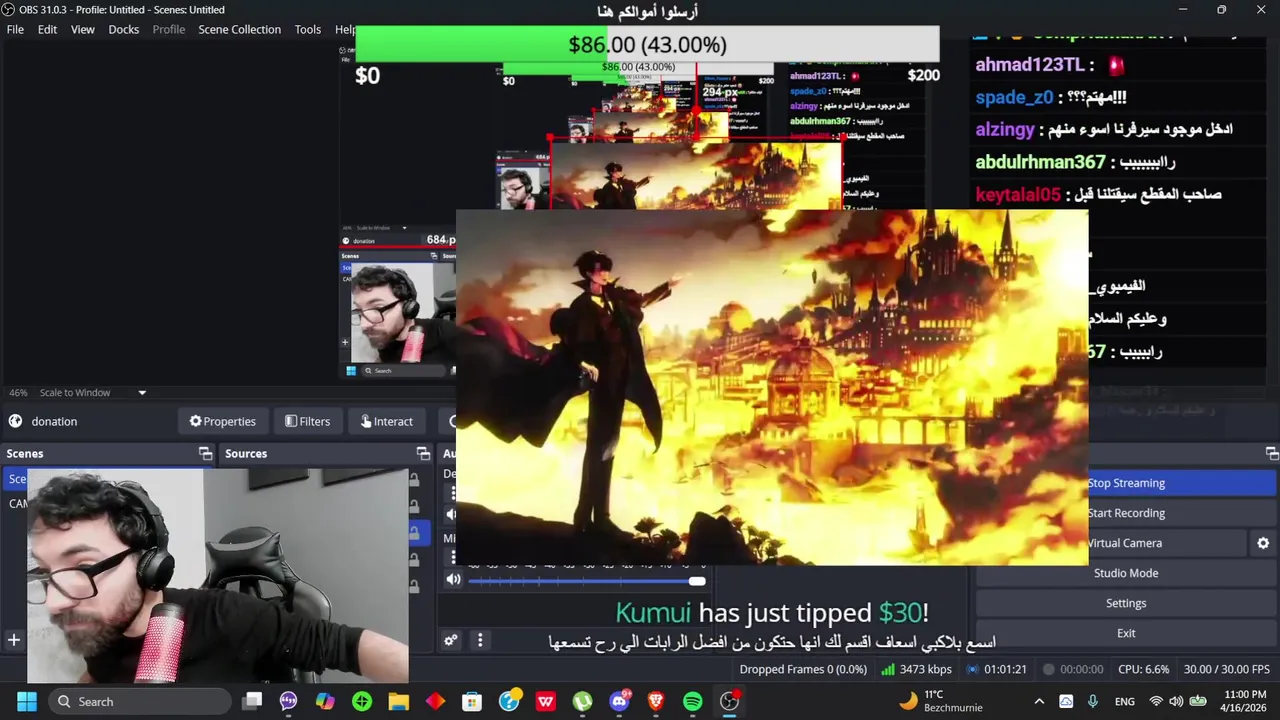This screenshot has width=1280, height=720.
Task: Open the View menu
Action: point(82,29)
